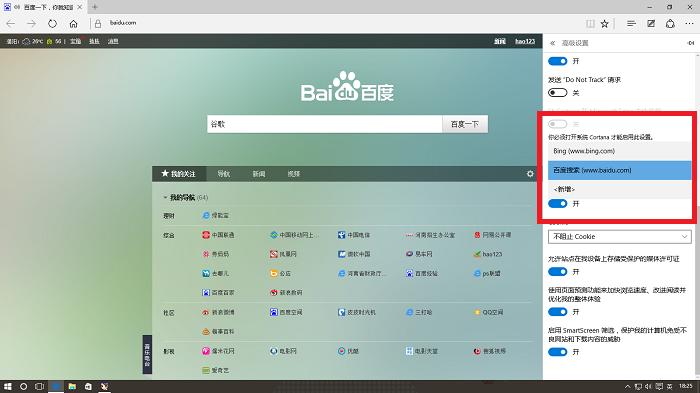The image size is (700, 393).
Task: Click the browser Back arrow
Action: pos(11,24)
